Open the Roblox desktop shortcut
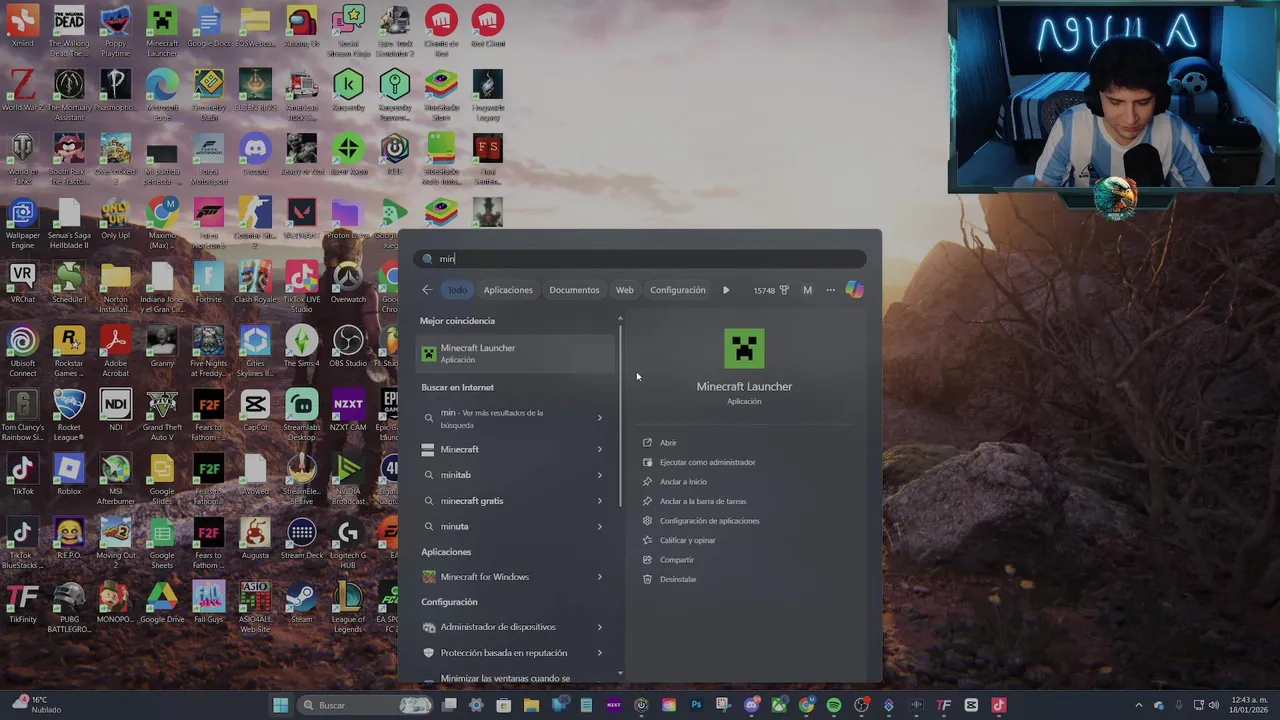This screenshot has width=1280, height=720. click(x=69, y=475)
